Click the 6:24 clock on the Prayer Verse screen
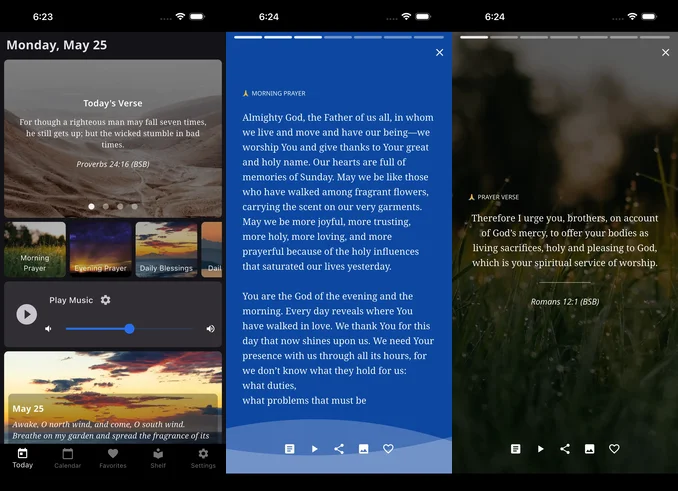The width and height of the screenshot is (678, 491). pyautogui.click(x=495, y=17)
